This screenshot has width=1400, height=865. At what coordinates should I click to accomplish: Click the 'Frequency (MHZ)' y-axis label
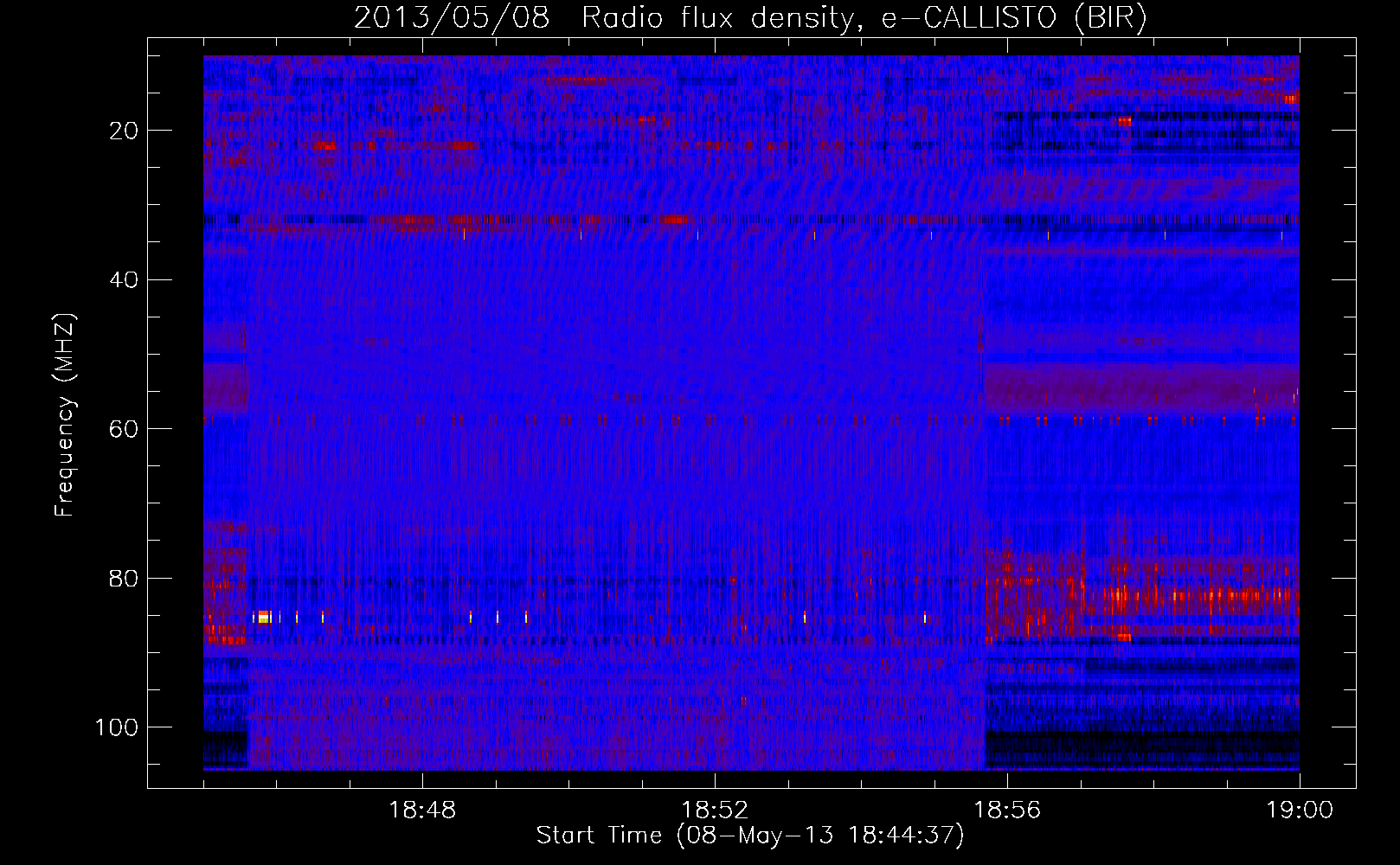65,415
